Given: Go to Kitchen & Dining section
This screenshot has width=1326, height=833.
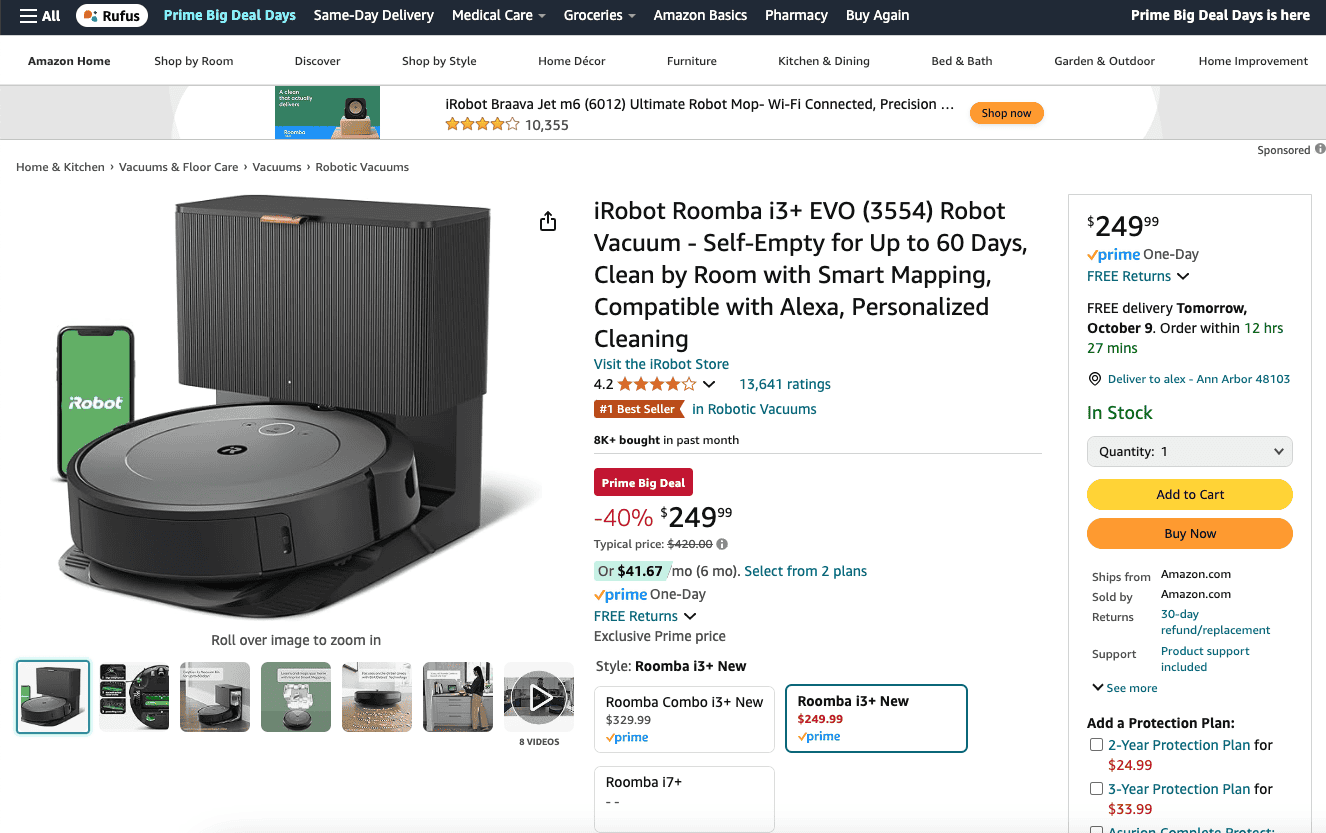Looking at the screenshot, I should (824, 61).
